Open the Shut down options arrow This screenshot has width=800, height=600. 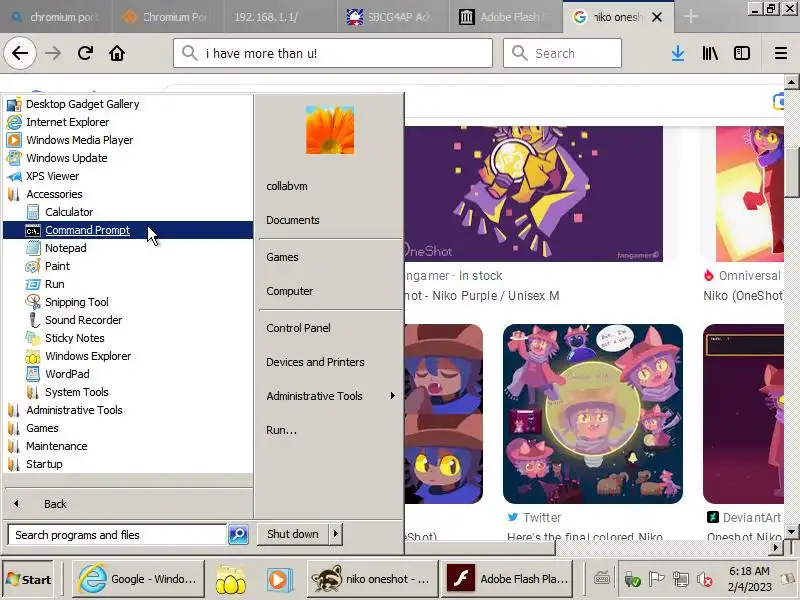pos(336,534)
